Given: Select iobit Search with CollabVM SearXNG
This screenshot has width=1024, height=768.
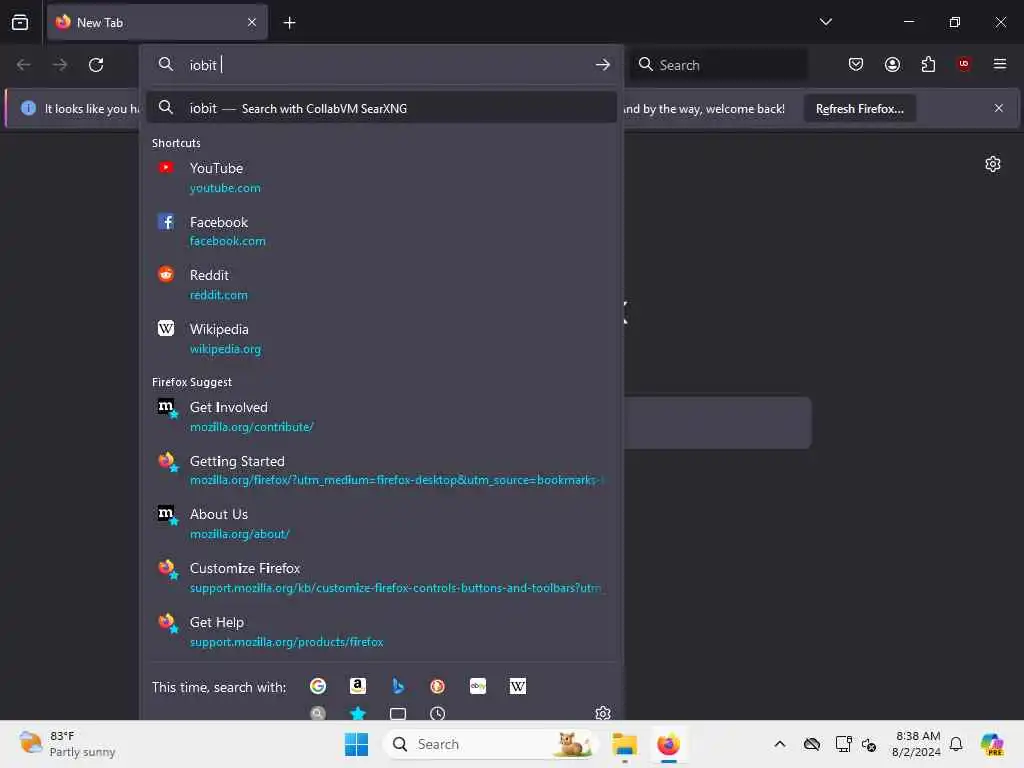Looking at the screenshot, I should click(x=381, y=108).
